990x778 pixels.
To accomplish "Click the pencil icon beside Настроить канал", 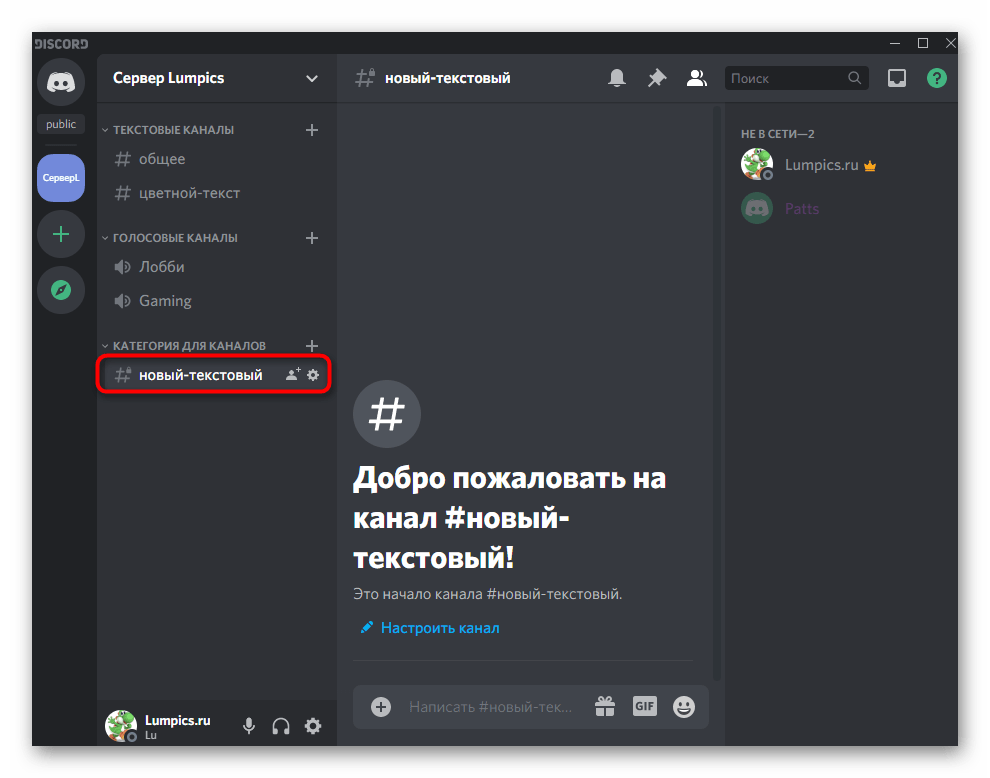I will pyautogui.click(x=366, y=627).
